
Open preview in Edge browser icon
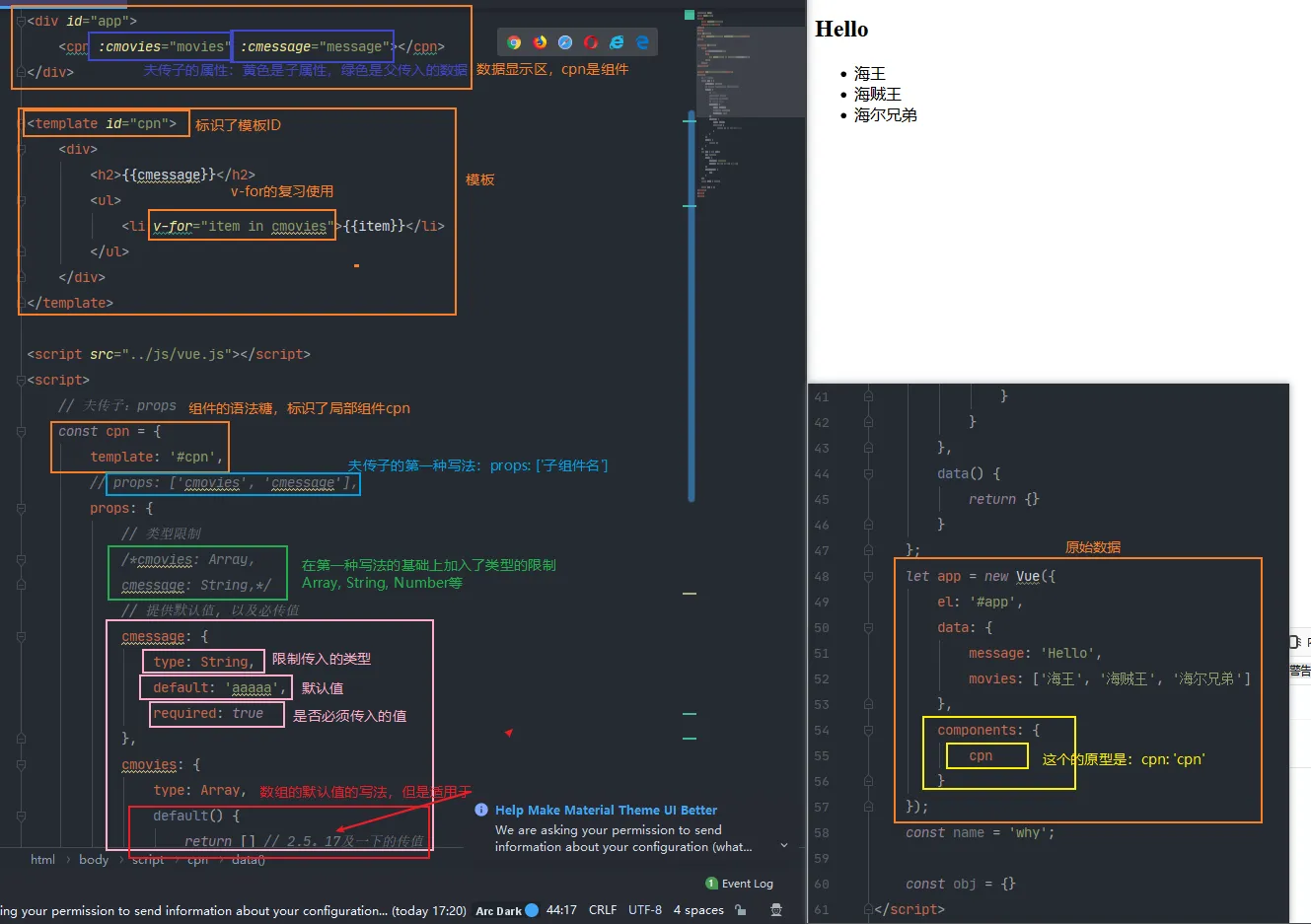(642, 42)
